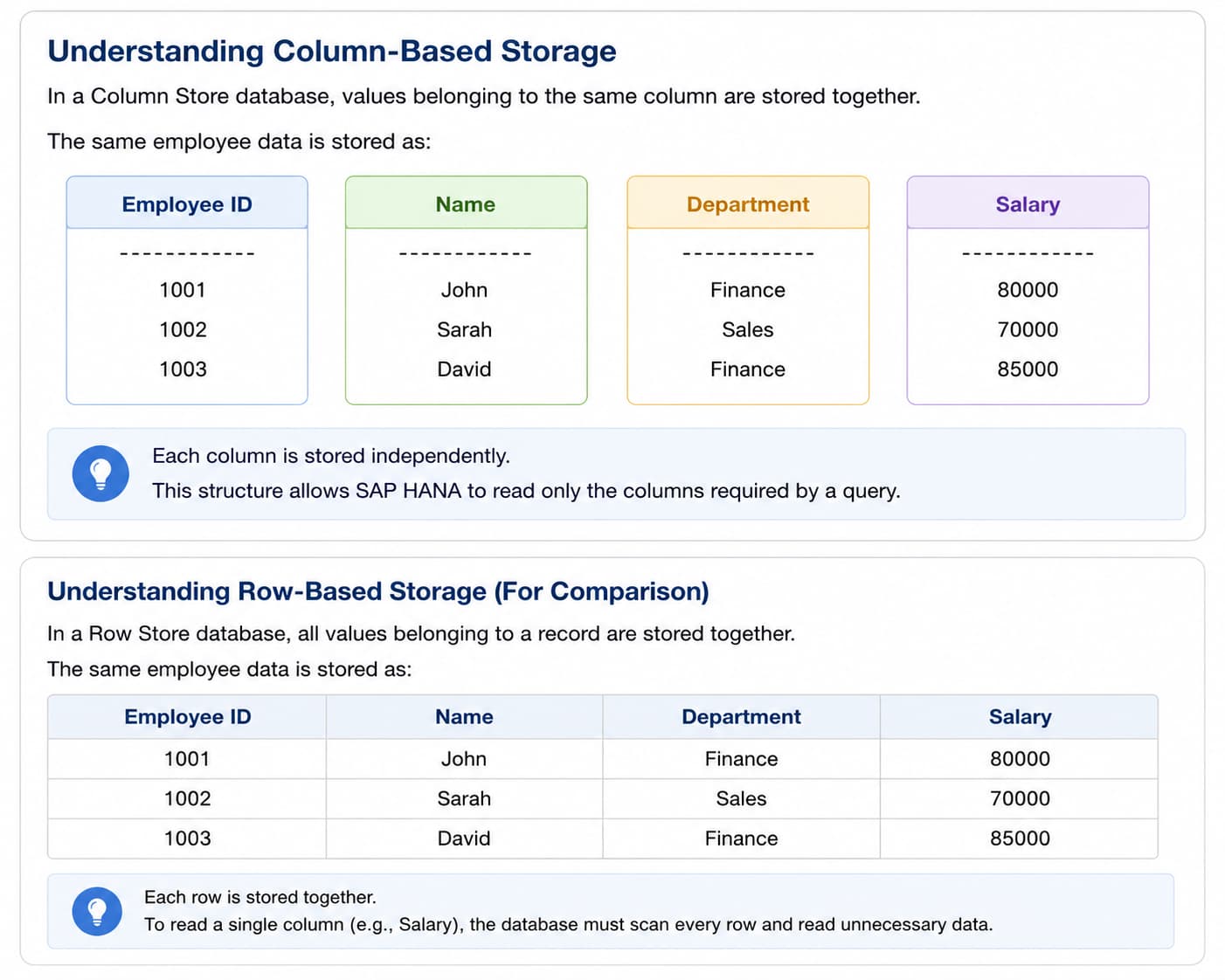This screenshot has width=1225, height=980.
Task: Click the Sales cell in the row table
Action: (x=741, y=798)
